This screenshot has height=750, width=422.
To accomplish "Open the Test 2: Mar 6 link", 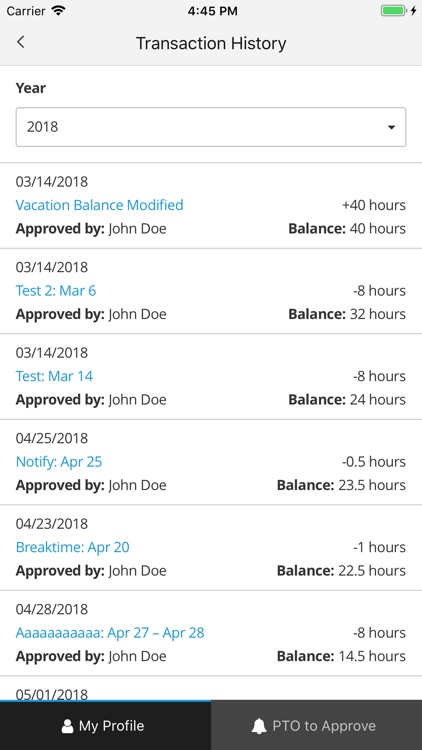I will [56, 290].
